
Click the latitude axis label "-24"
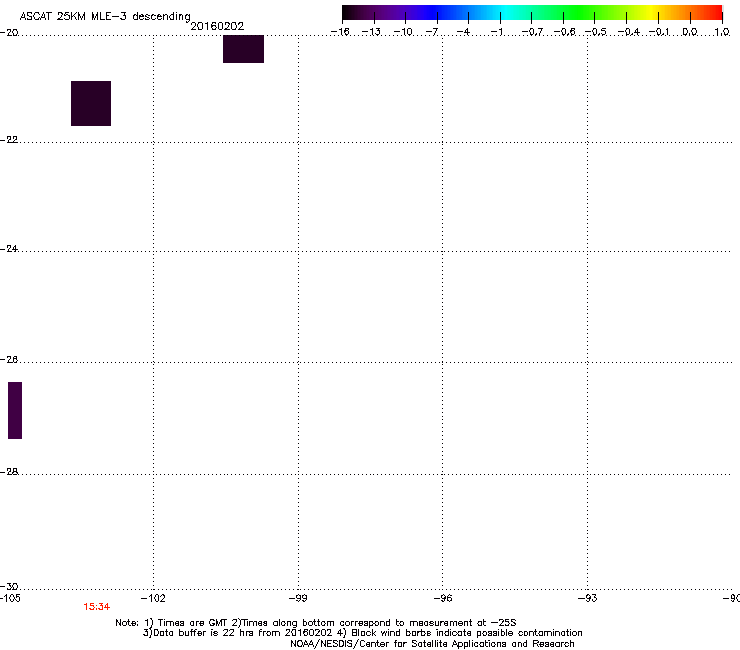click(9, 249)
